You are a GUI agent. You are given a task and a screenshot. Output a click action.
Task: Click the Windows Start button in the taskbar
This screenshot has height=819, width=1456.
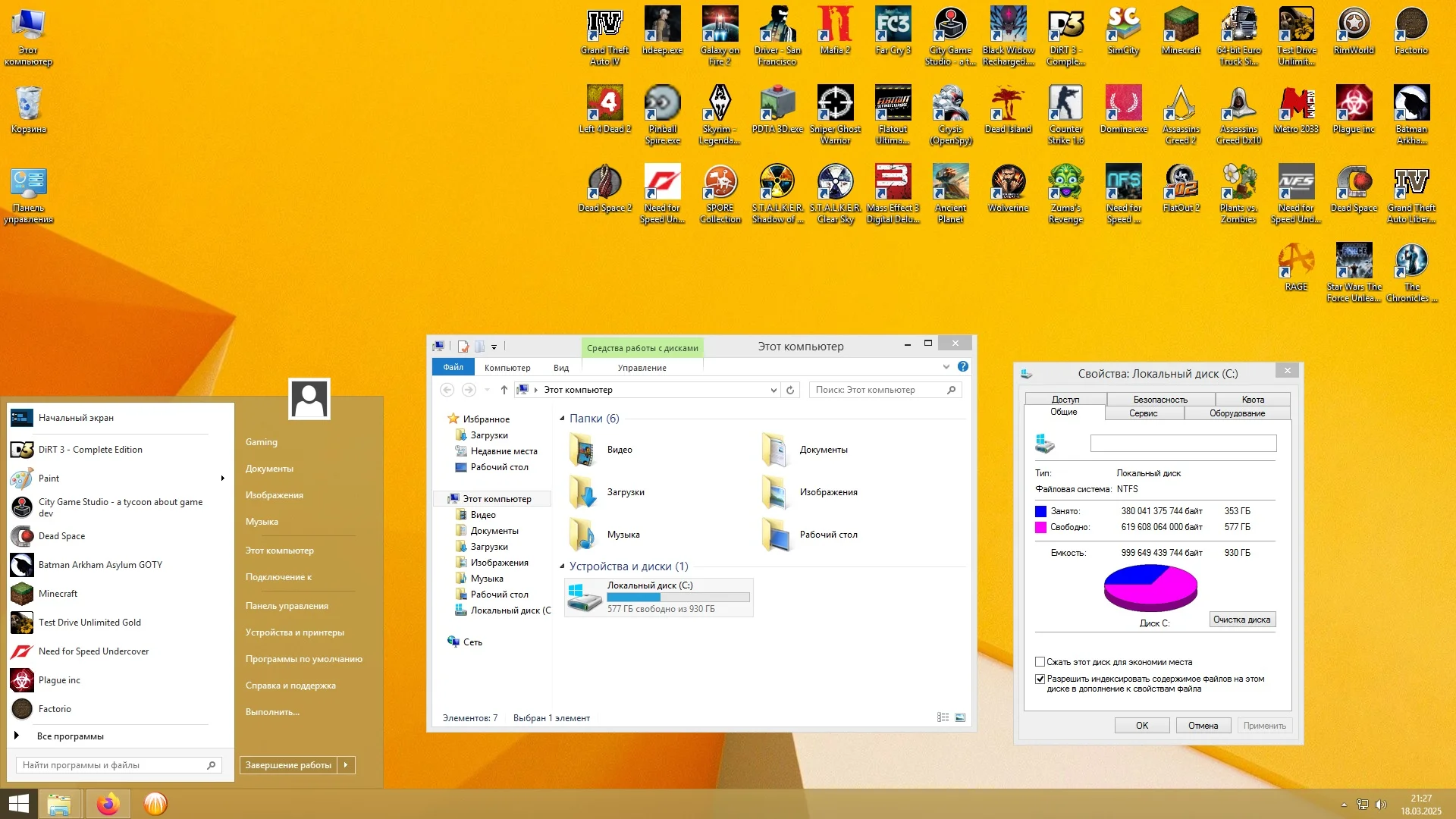click(18, 804)
